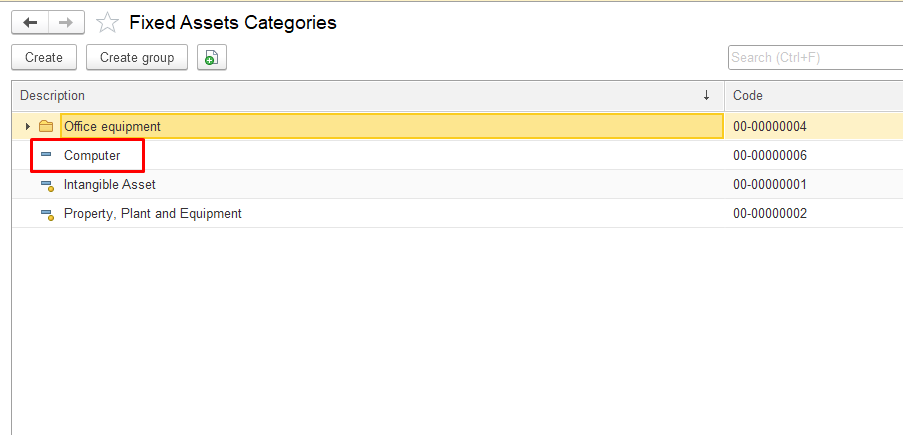
Task: Expand the Office equipment group
Action: tap(28, 127)
